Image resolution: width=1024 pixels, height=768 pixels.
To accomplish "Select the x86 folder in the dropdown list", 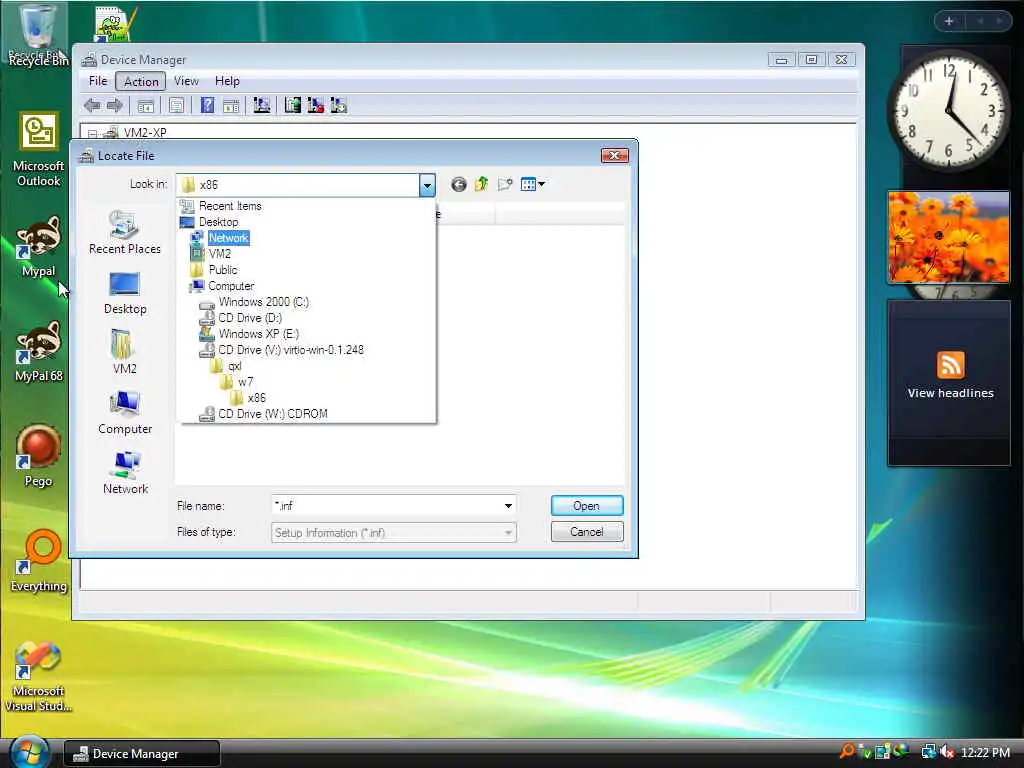I will click(x=256, y=398).
